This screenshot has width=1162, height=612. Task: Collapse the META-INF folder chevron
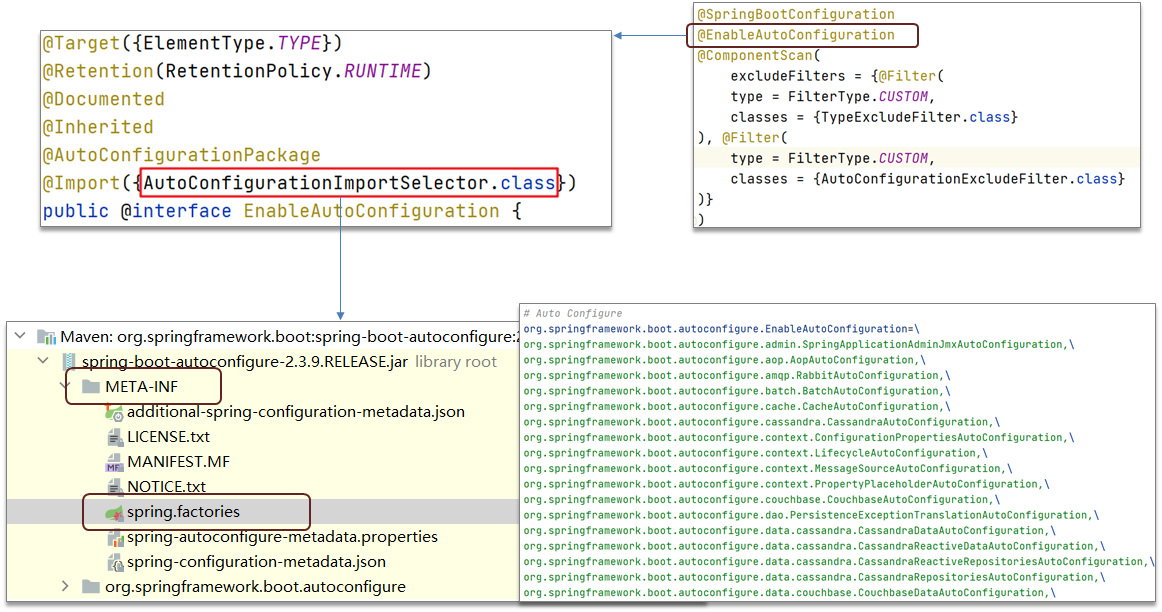tap(65, 385)
